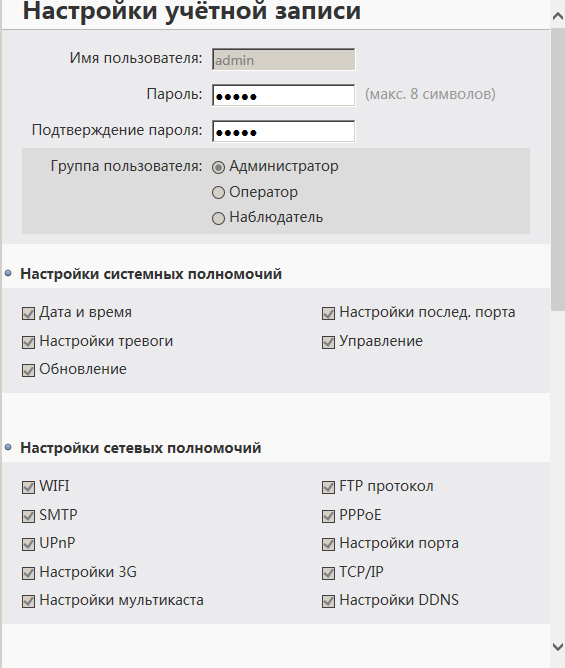Toggle the PPPoE checkbox

[328, 516]
